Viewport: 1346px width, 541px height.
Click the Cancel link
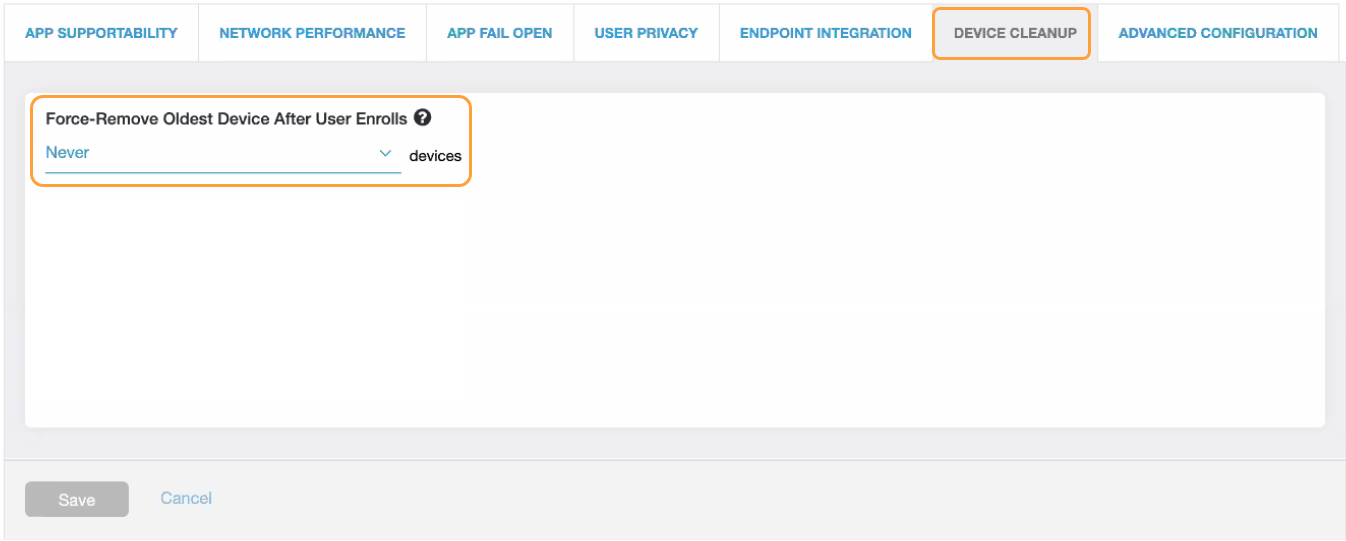[186, 498]
